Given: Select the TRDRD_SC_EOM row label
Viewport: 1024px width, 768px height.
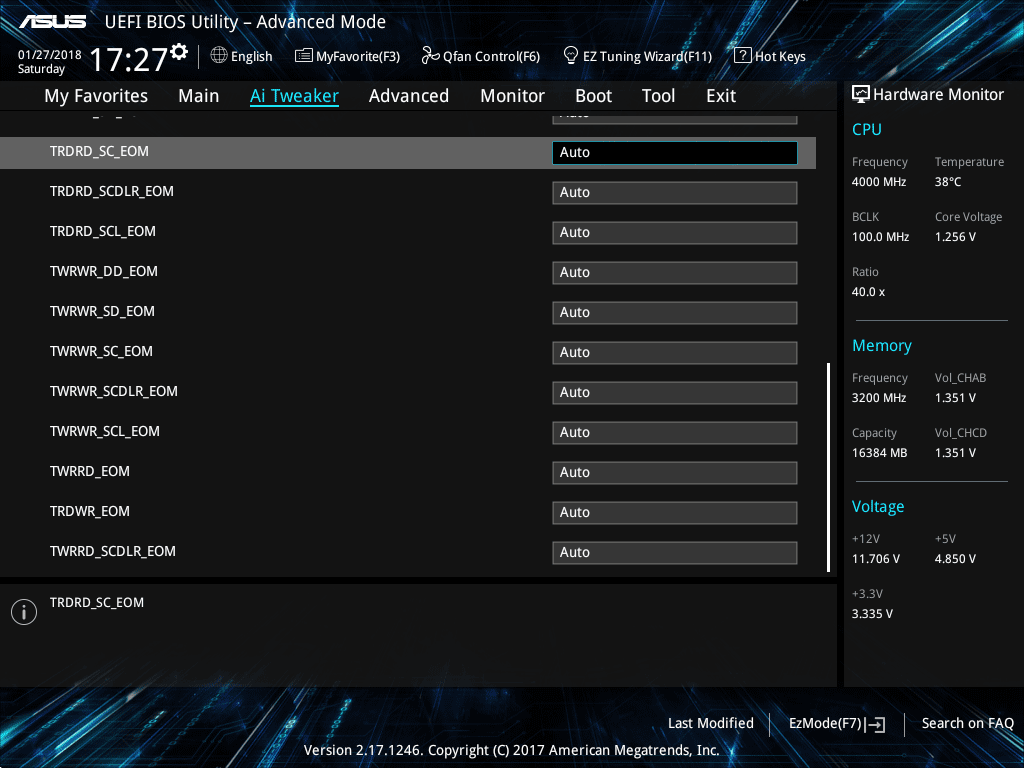Looking at the screenshot, I should [99, 152].
